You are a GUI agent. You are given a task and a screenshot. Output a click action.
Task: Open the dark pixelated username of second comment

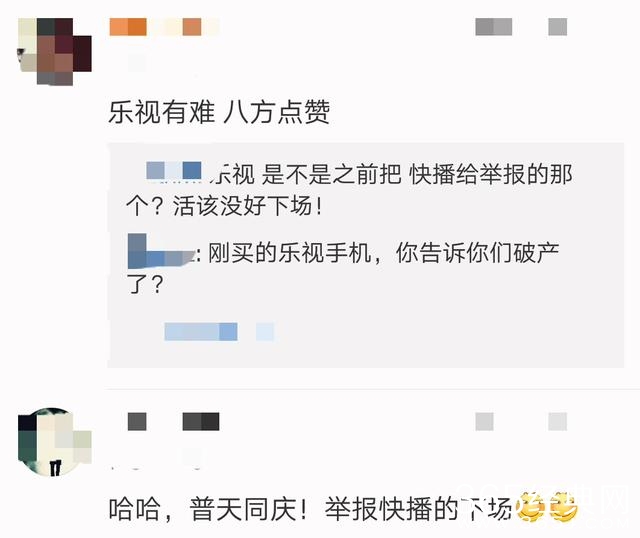(x=173, y=421)
